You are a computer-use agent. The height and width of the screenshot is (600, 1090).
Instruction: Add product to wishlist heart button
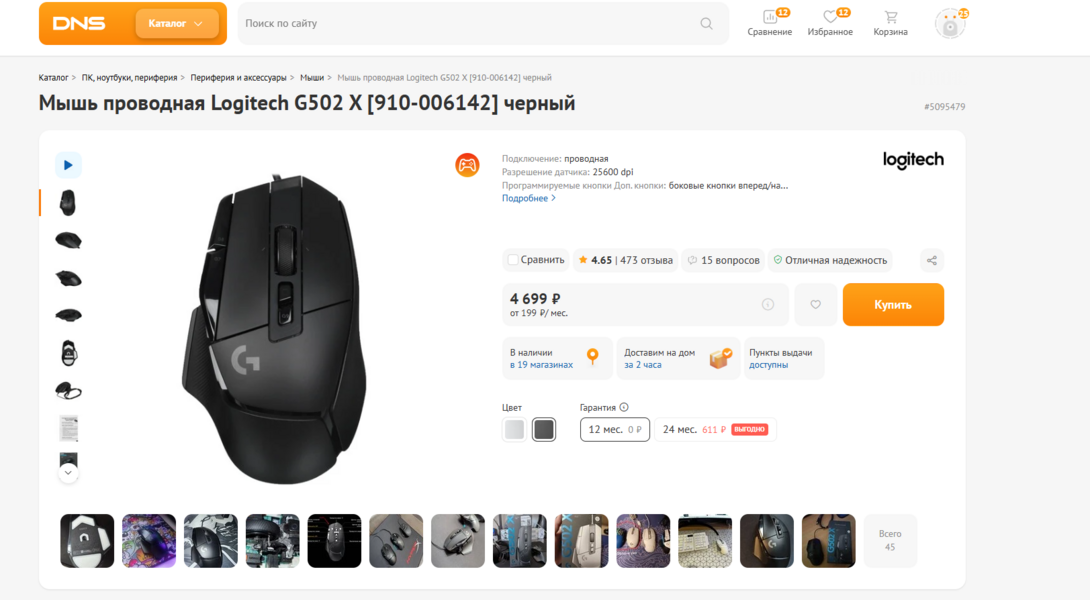[815, 304]
